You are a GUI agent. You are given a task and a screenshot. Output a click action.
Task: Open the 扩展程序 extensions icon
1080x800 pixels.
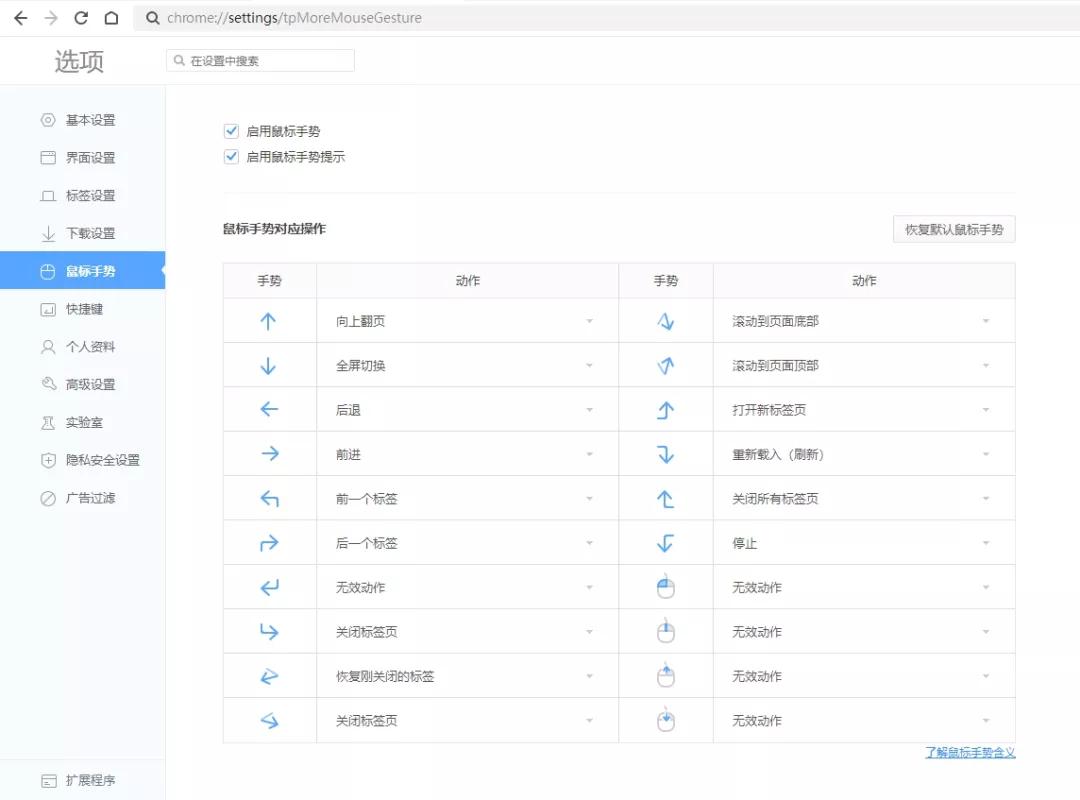(x=48, y=780)
